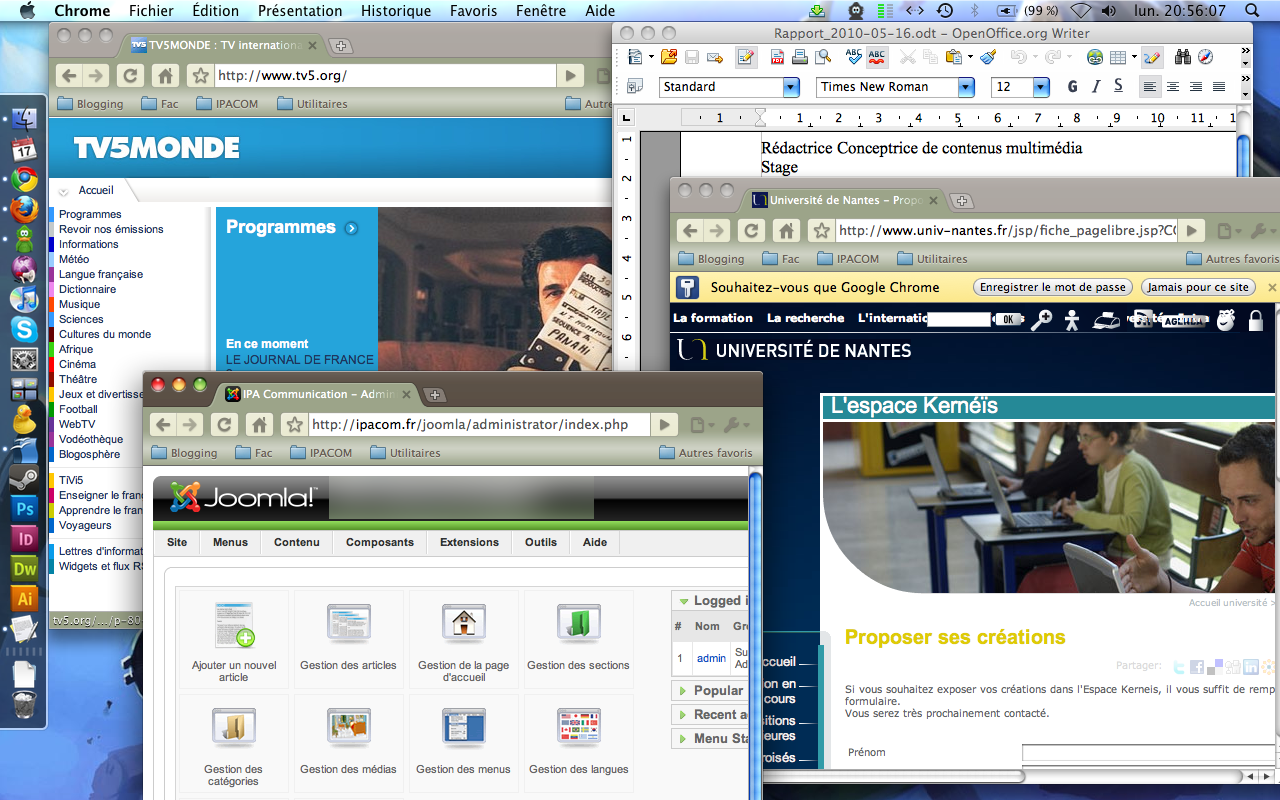Screen dimensions: 1280x800
Task: Click the admin user link in Joomla
Action: (711, 658)
